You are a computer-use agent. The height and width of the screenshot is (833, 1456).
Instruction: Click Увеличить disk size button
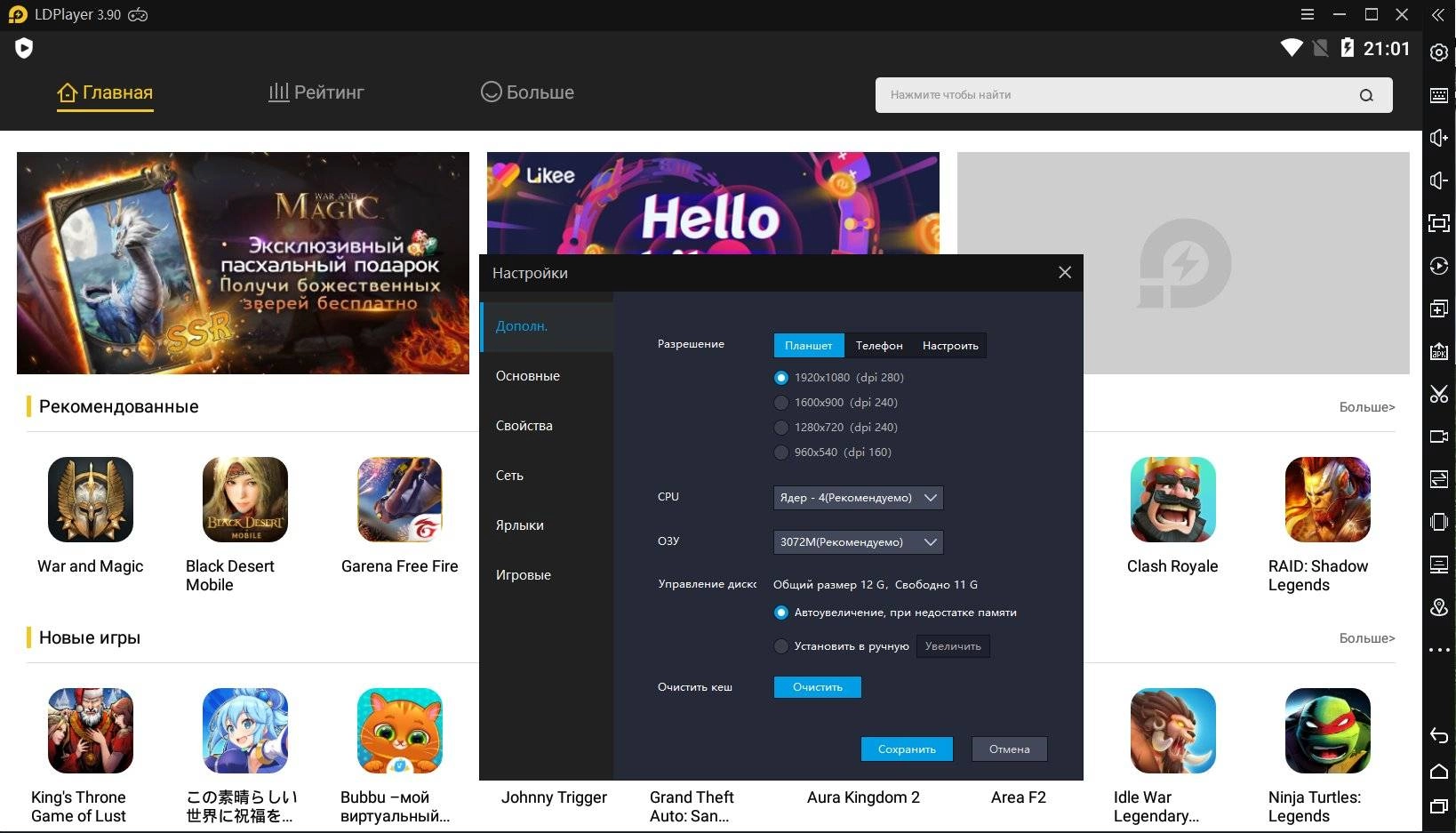(953, 646)
